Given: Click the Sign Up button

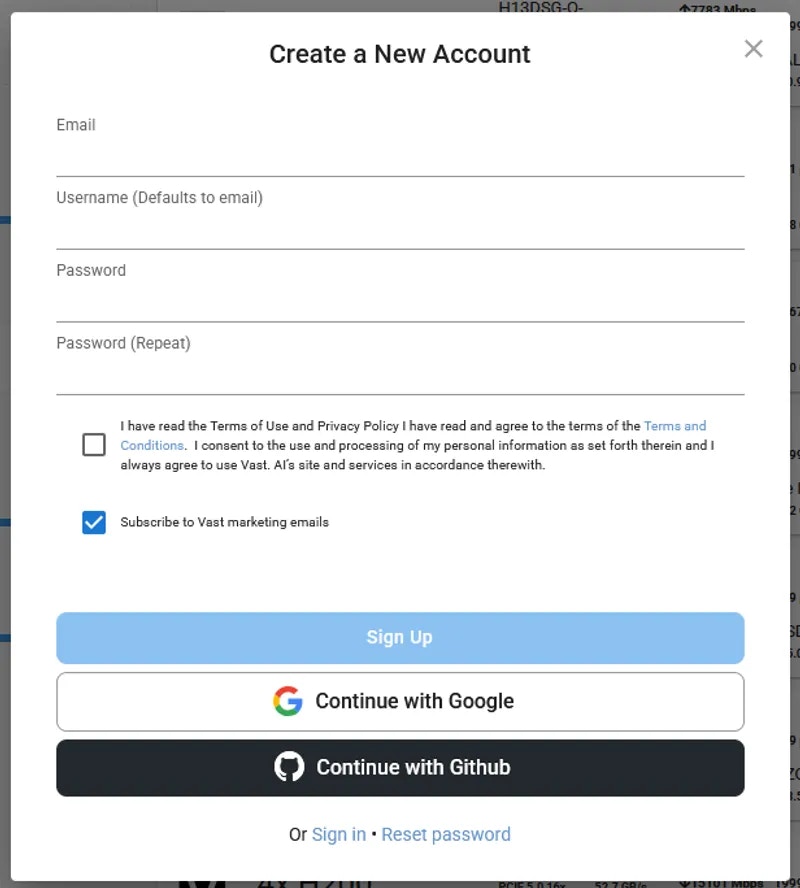Looking at the screenshot, I should click(400, 638).
